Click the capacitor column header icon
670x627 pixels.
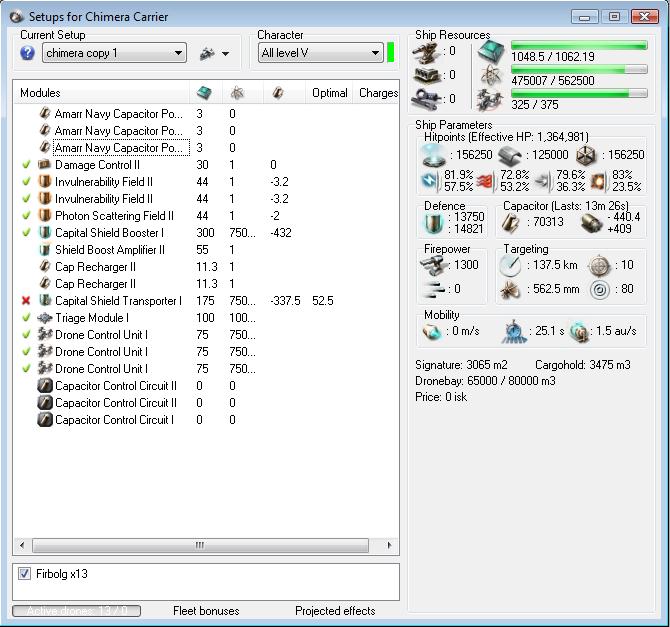(x=278, y=92)
